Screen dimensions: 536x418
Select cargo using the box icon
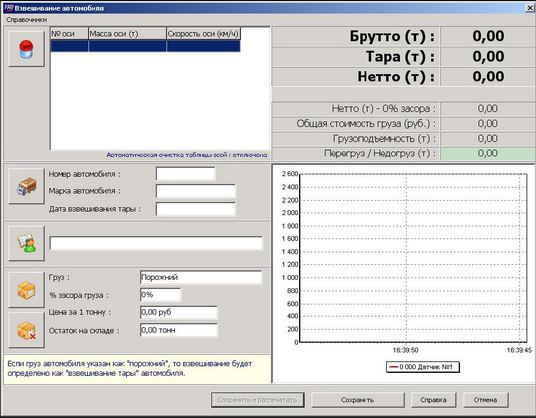point(26,290)
